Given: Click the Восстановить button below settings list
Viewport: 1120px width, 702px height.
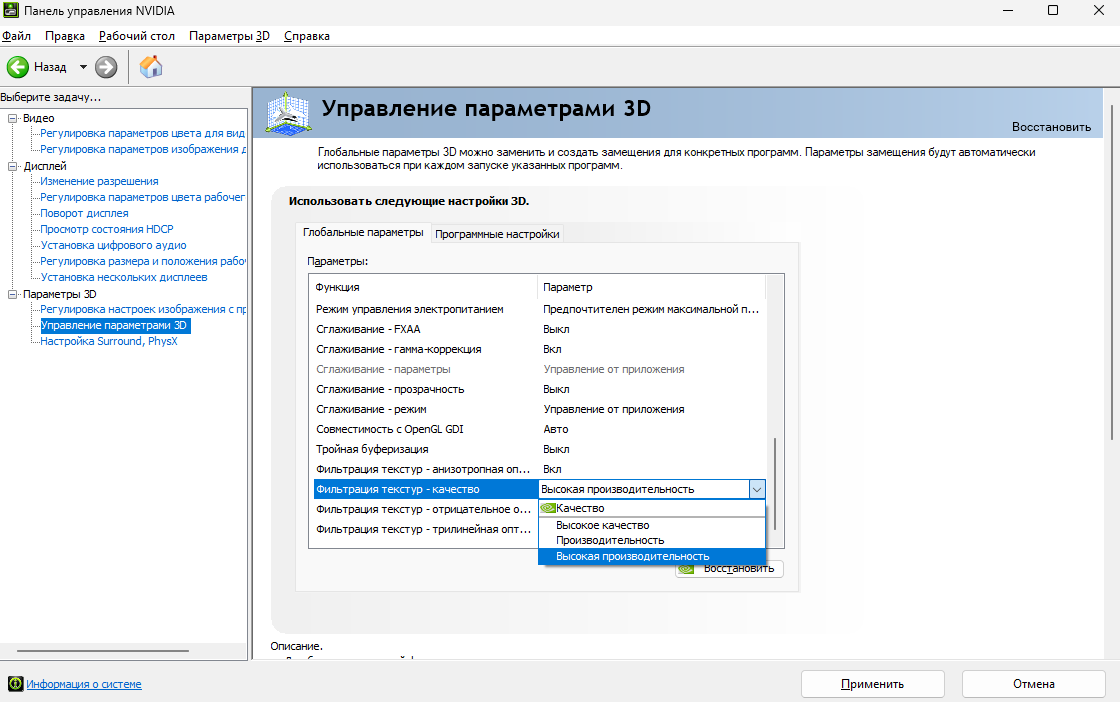Looking at the screenshot, I should pos(729,568).
